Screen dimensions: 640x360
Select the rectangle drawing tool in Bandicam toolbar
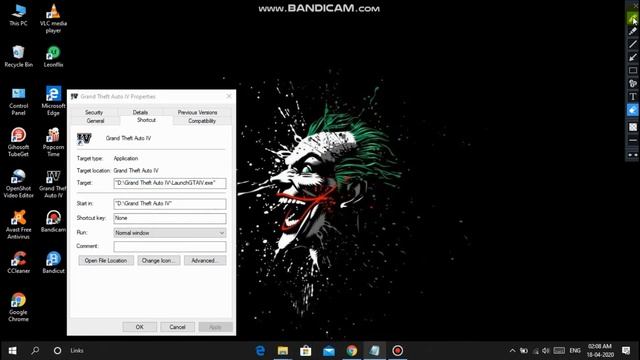tap(633, 70)
